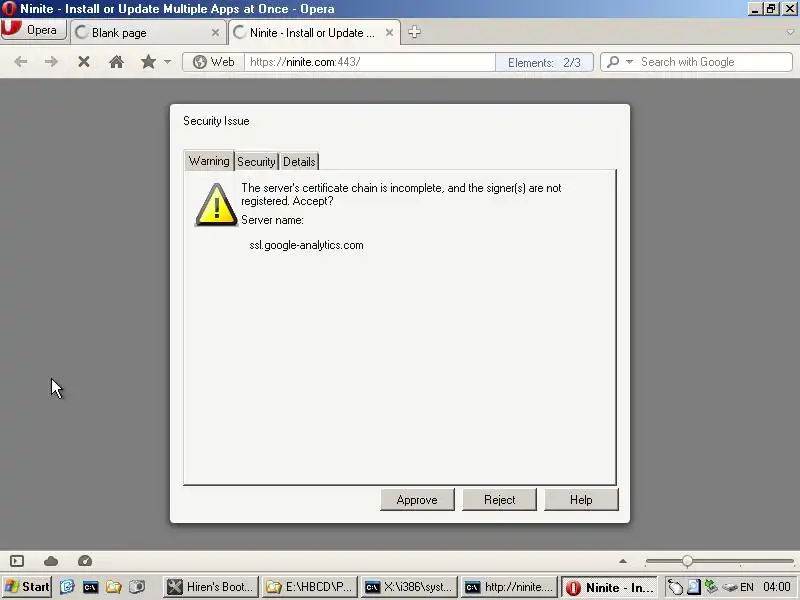Switch to the Blank page tab
The height and width of the screenshot is (600, 800).
(148, 33)
